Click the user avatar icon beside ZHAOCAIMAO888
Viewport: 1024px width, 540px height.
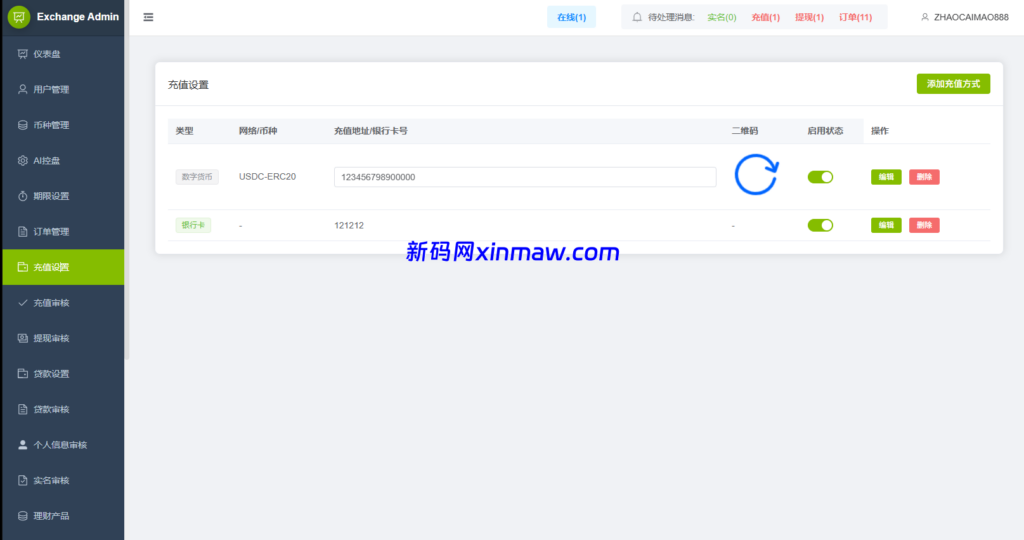pyautogui.click(x=925, y=17)
